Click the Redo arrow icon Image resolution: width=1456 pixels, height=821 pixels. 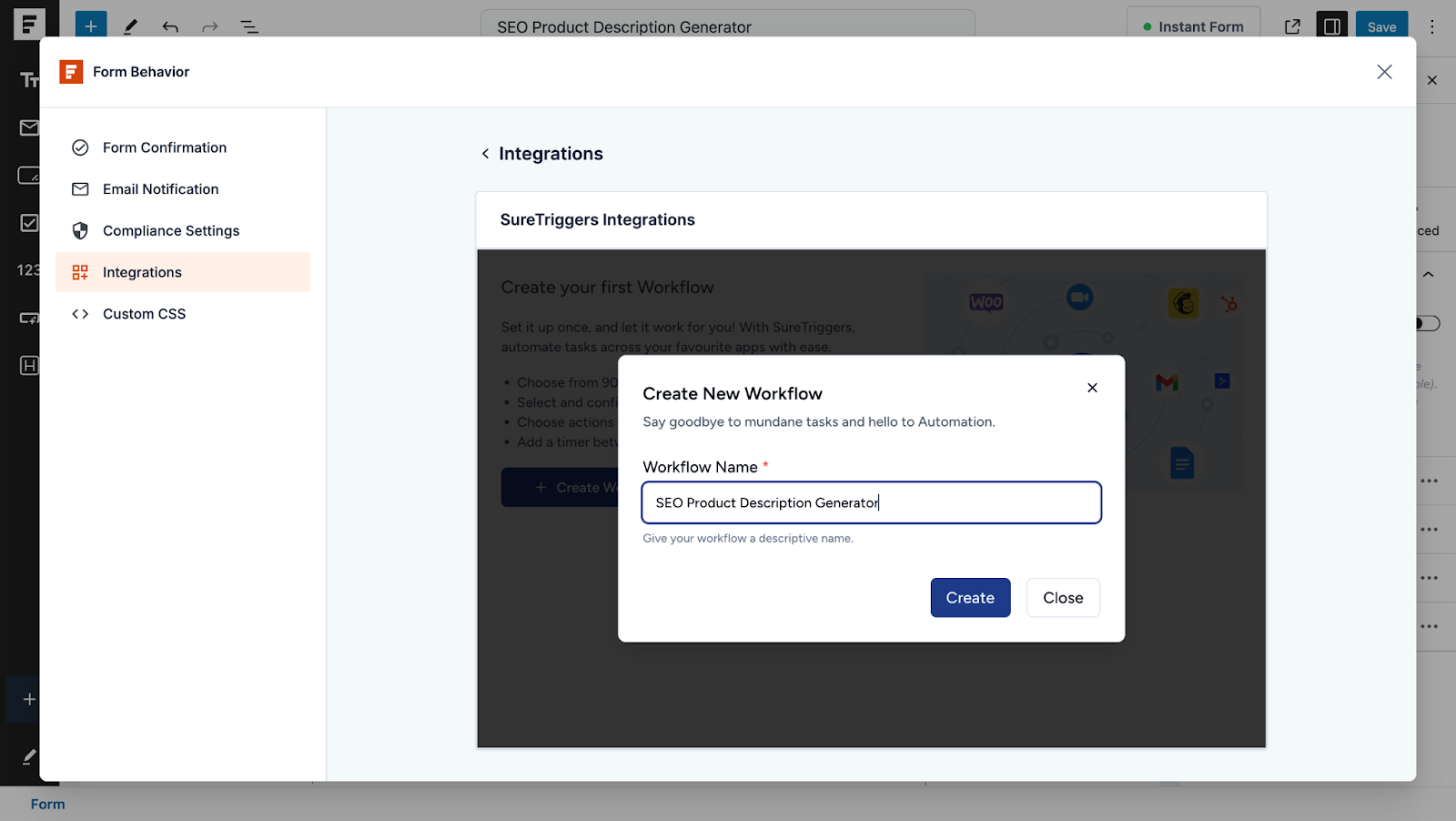click(x=209, y=26)
